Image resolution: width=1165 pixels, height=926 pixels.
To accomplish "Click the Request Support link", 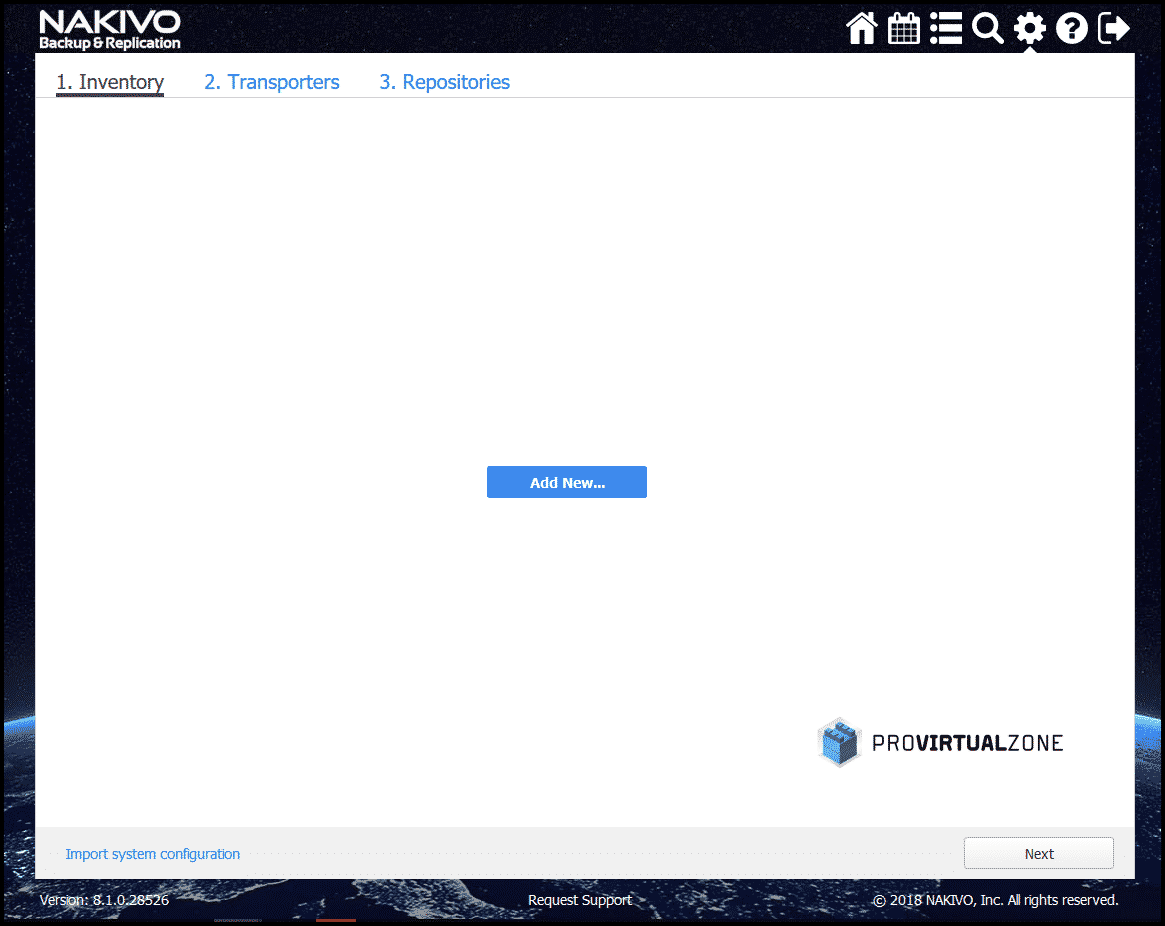I will tap(580, 900).
